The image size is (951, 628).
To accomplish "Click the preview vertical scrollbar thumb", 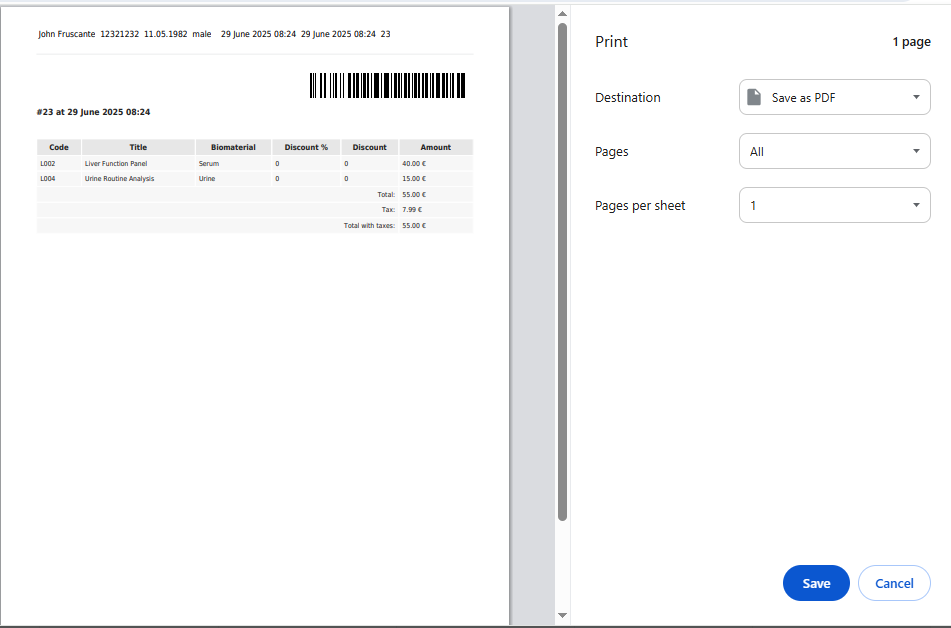I will [x=562, y=270].
